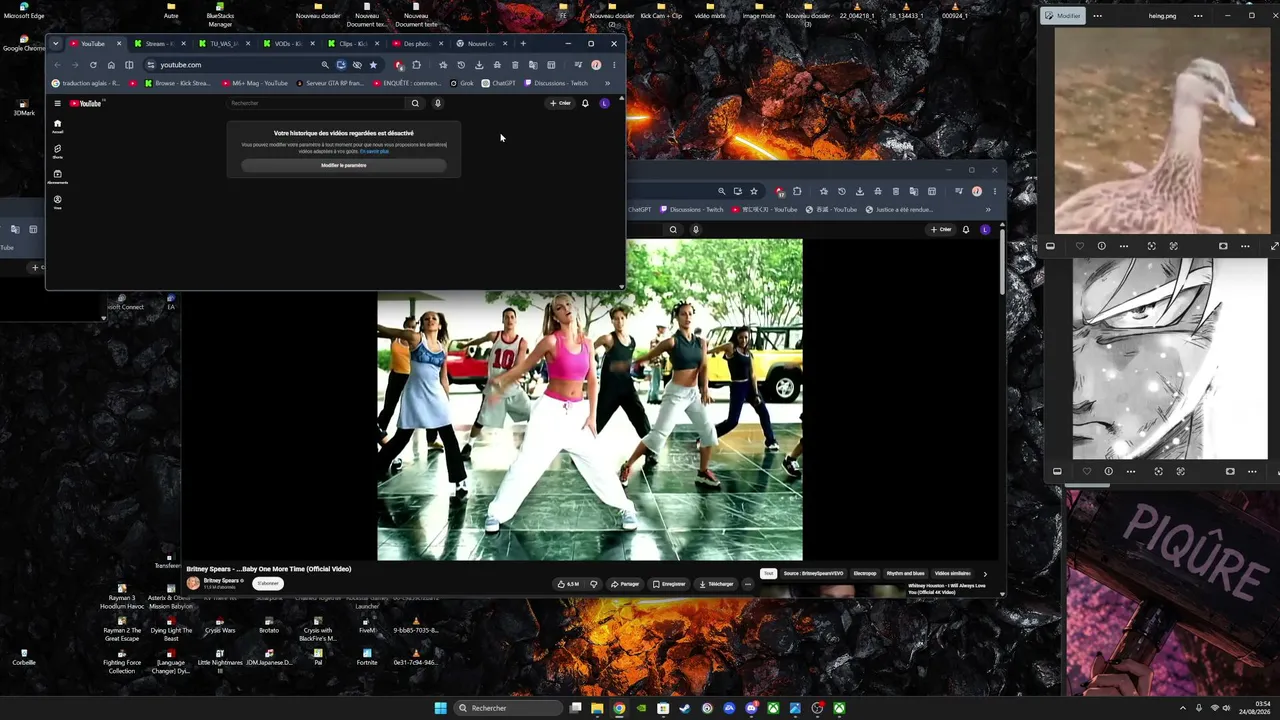Open the ChatGPT bookmark in front window
Screen dimensions: 1280x720
click(498, 83)
